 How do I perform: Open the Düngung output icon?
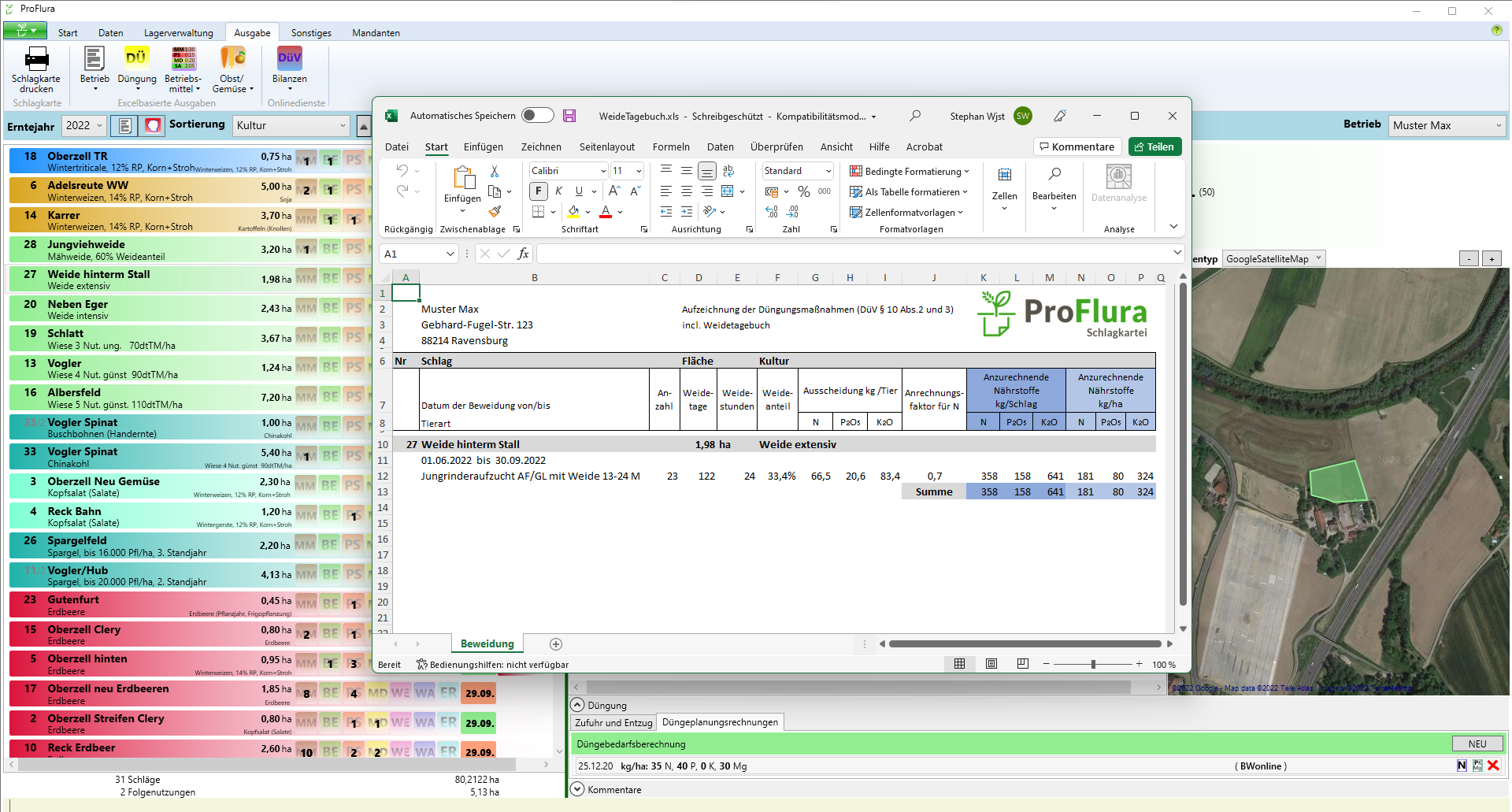pyautogui.click(x=136, y=60)
